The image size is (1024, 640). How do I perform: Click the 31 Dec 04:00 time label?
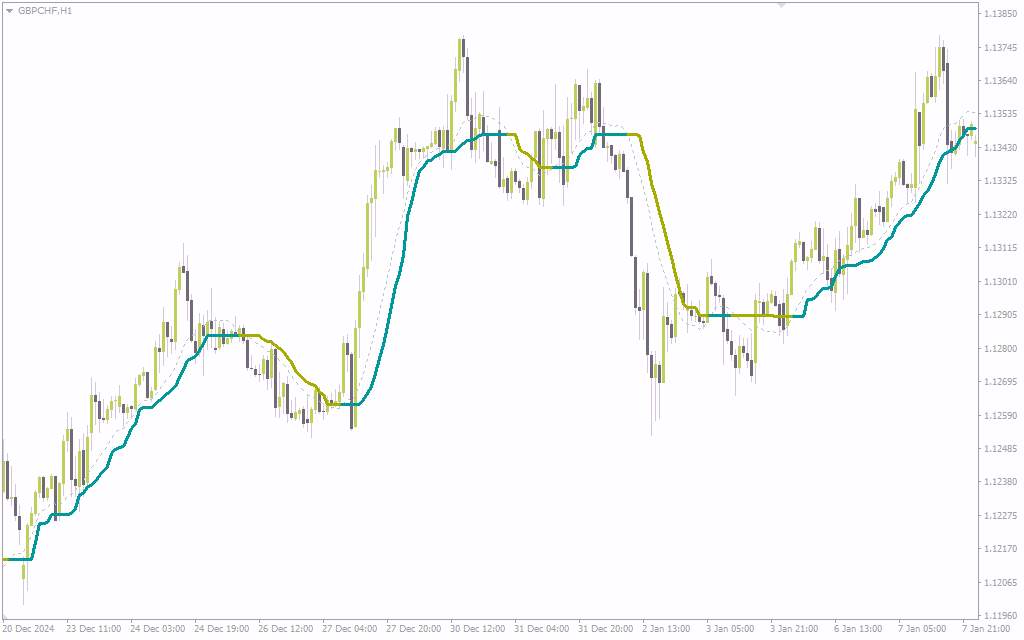pos(541,629)
